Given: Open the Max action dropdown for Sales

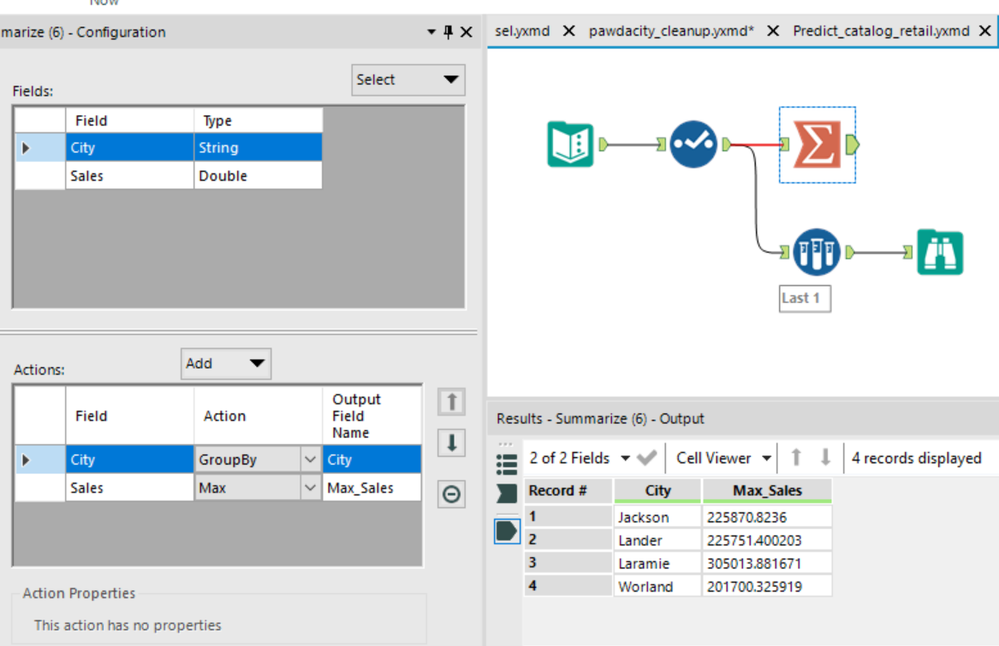Looking at the screenshot, I should pos(310,488).
